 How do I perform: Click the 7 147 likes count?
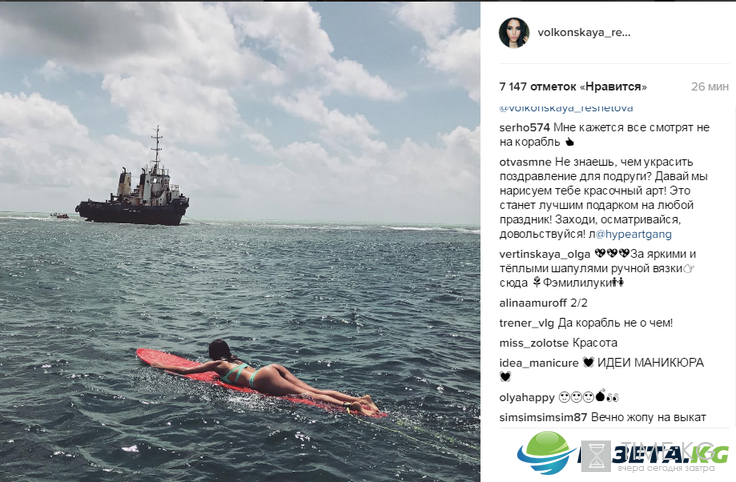(x=573, y=87)
